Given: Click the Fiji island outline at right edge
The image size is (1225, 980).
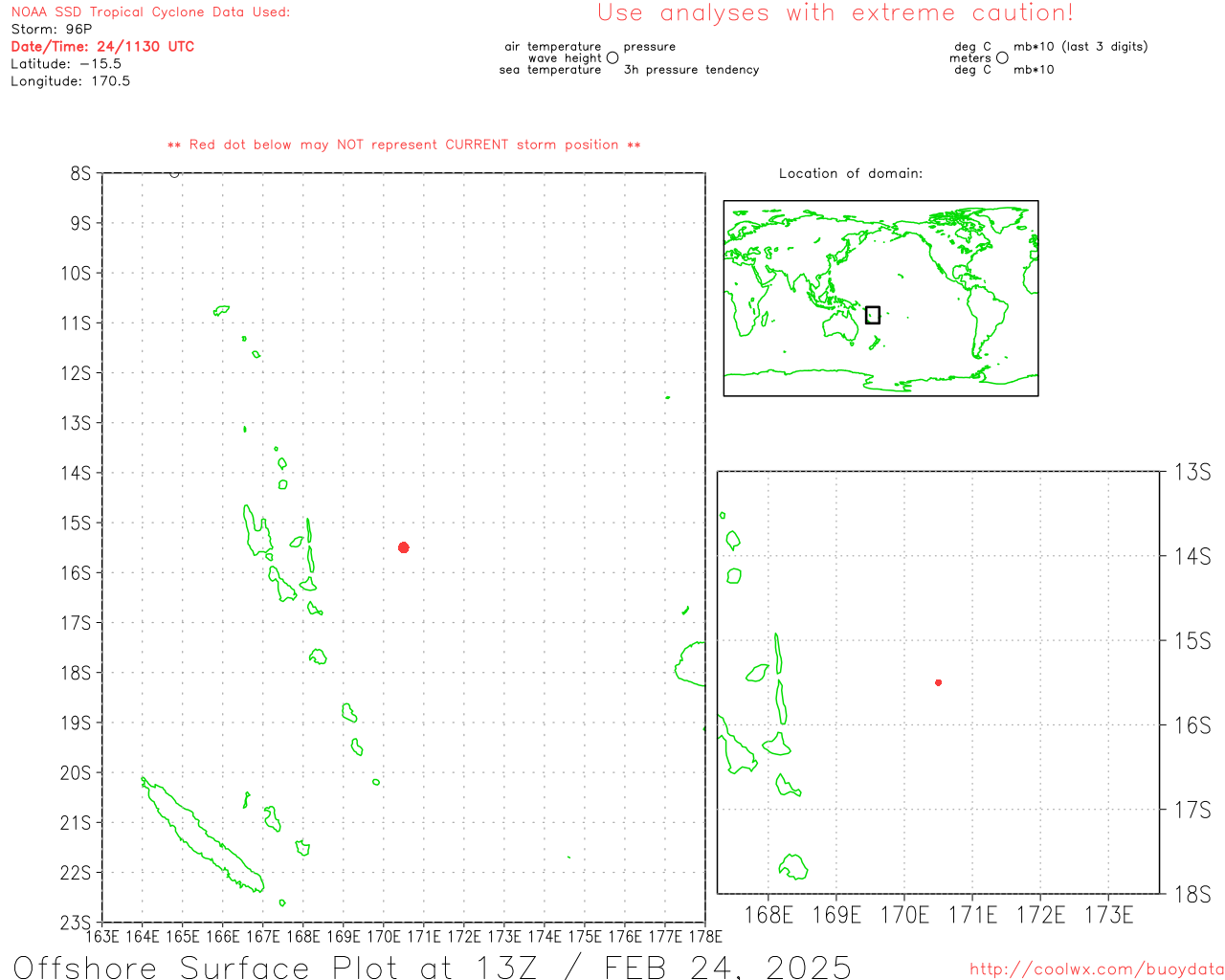Looking at the screenshot, I should coord(691,663).
